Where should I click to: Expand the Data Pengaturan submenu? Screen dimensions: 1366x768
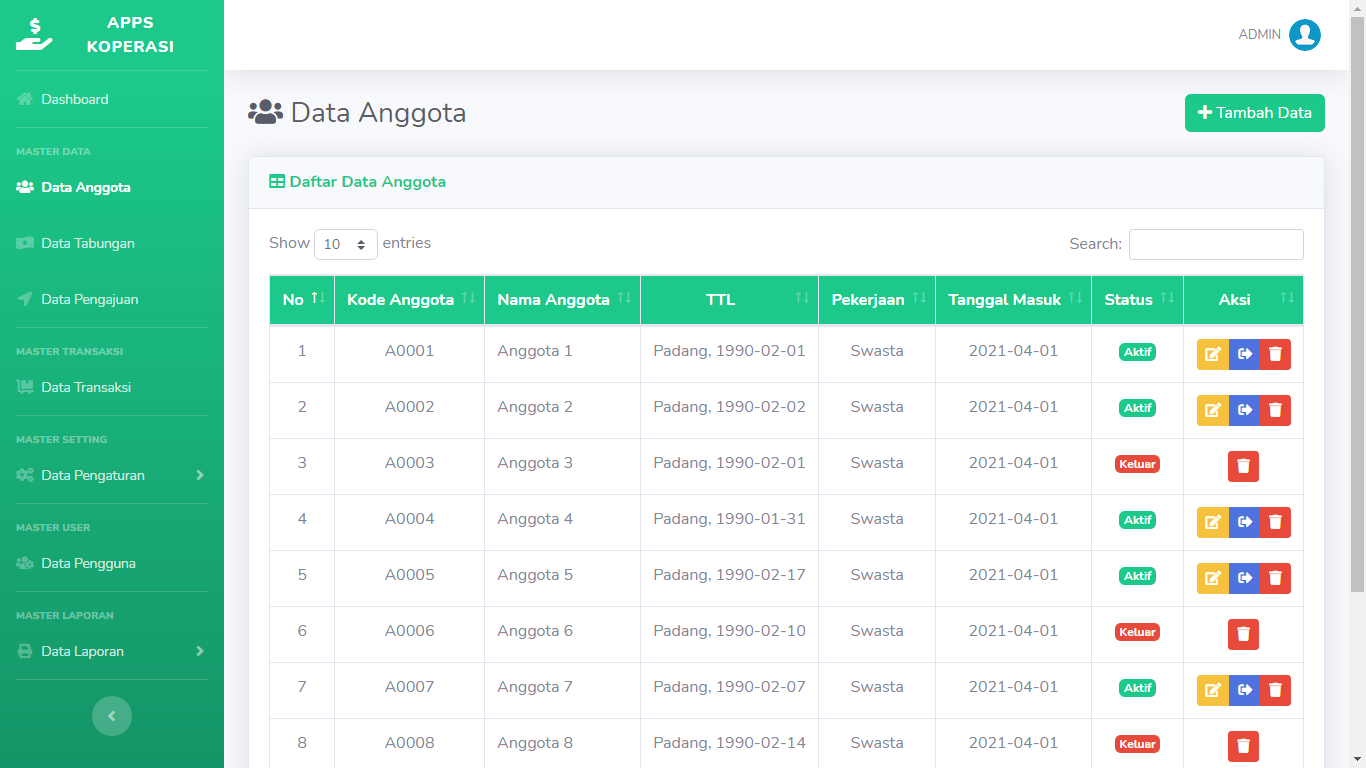pyautogui.click(x=112, y=475)
